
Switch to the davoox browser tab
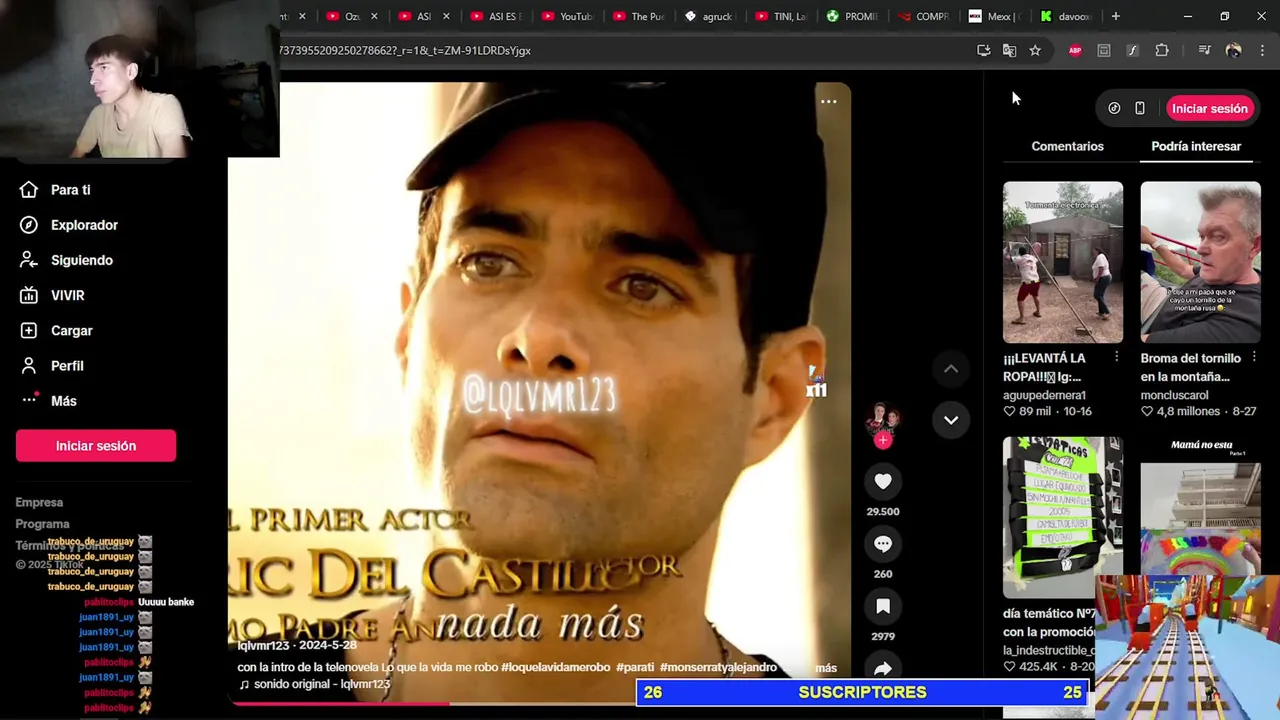pos(1066,16)
